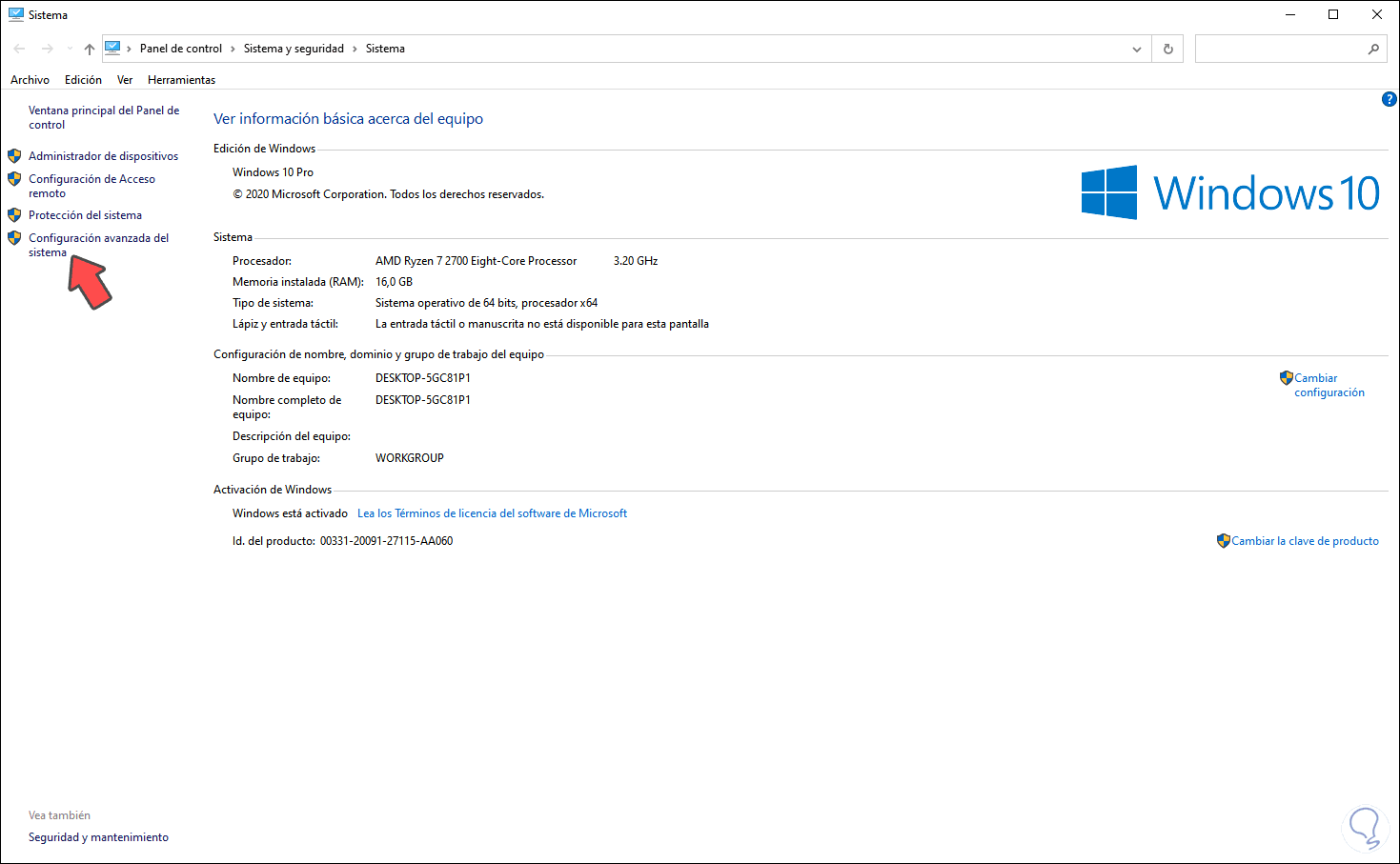Image resolution: width=1400 pixels, height=864 pixels.
Task: Click the processor name AMD Ryzen 7 2700
Action: click(476, 261)
